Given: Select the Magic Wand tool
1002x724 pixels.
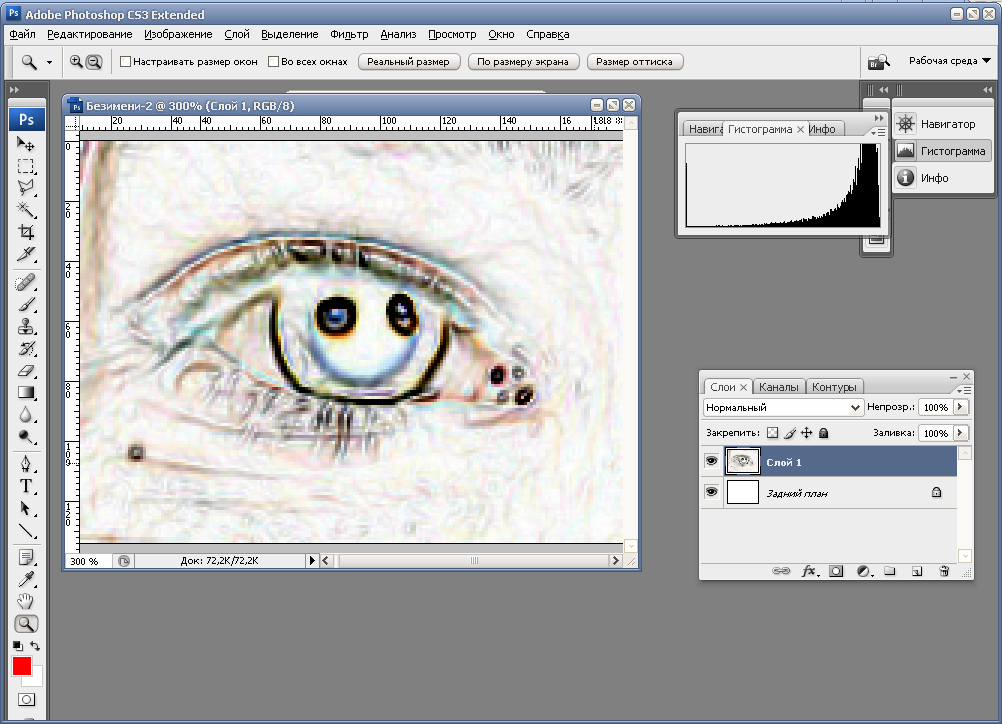Looking at the screenshot, I should pos(27,209).
